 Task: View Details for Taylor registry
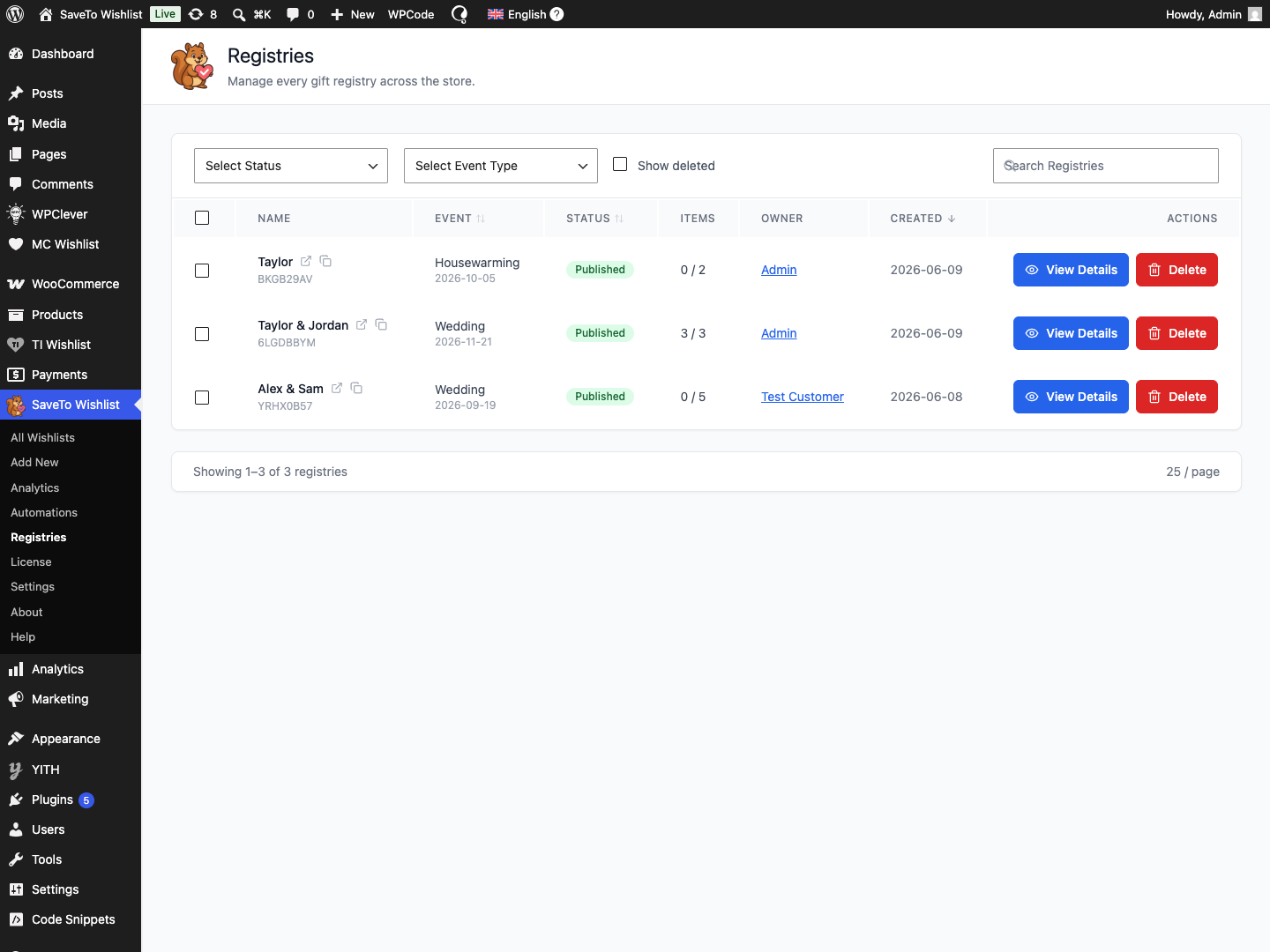(1071, 270)
